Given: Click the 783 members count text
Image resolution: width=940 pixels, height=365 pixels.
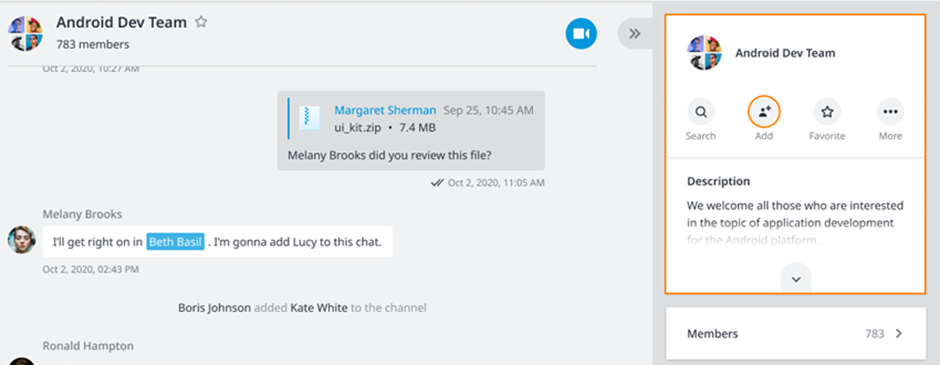Looking at the screenshot, I should (x=92, y=44).
